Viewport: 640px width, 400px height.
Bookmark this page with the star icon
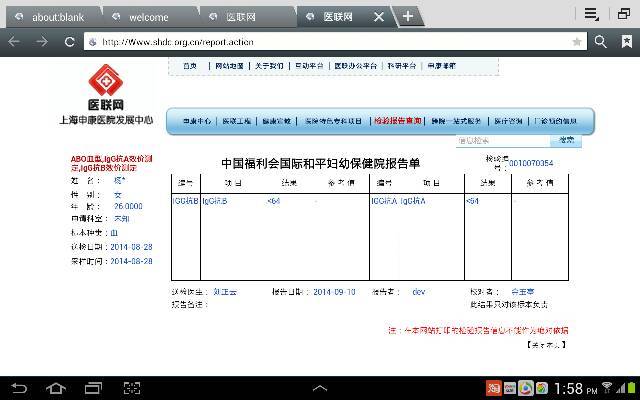click(577, 42)
